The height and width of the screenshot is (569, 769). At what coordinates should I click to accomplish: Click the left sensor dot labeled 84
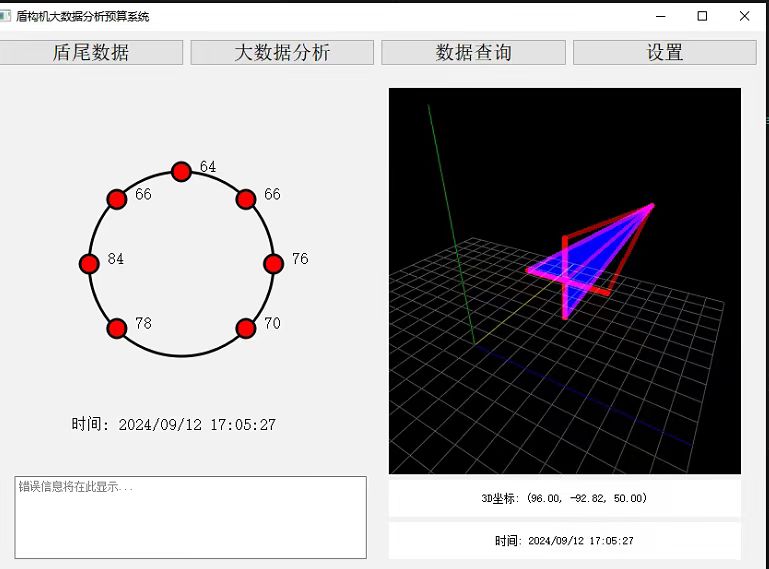(x=89, y=263)
